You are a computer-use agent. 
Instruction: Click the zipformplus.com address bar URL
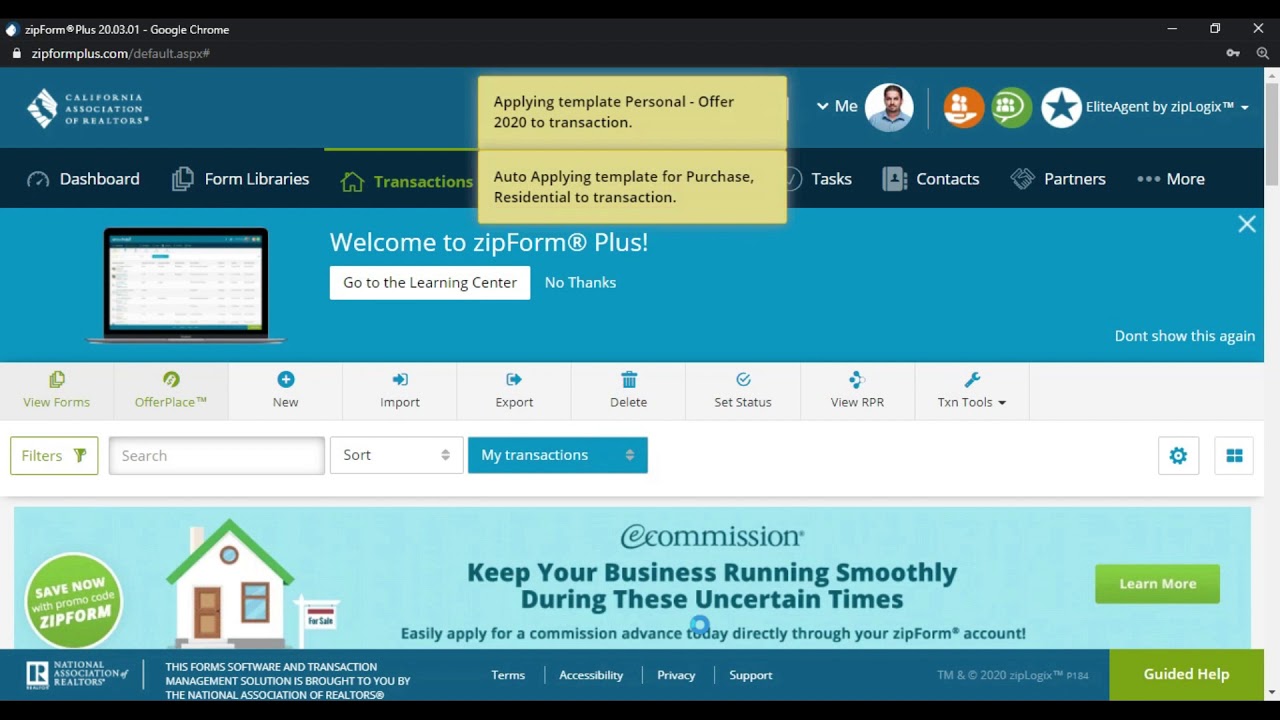[120, 53]
